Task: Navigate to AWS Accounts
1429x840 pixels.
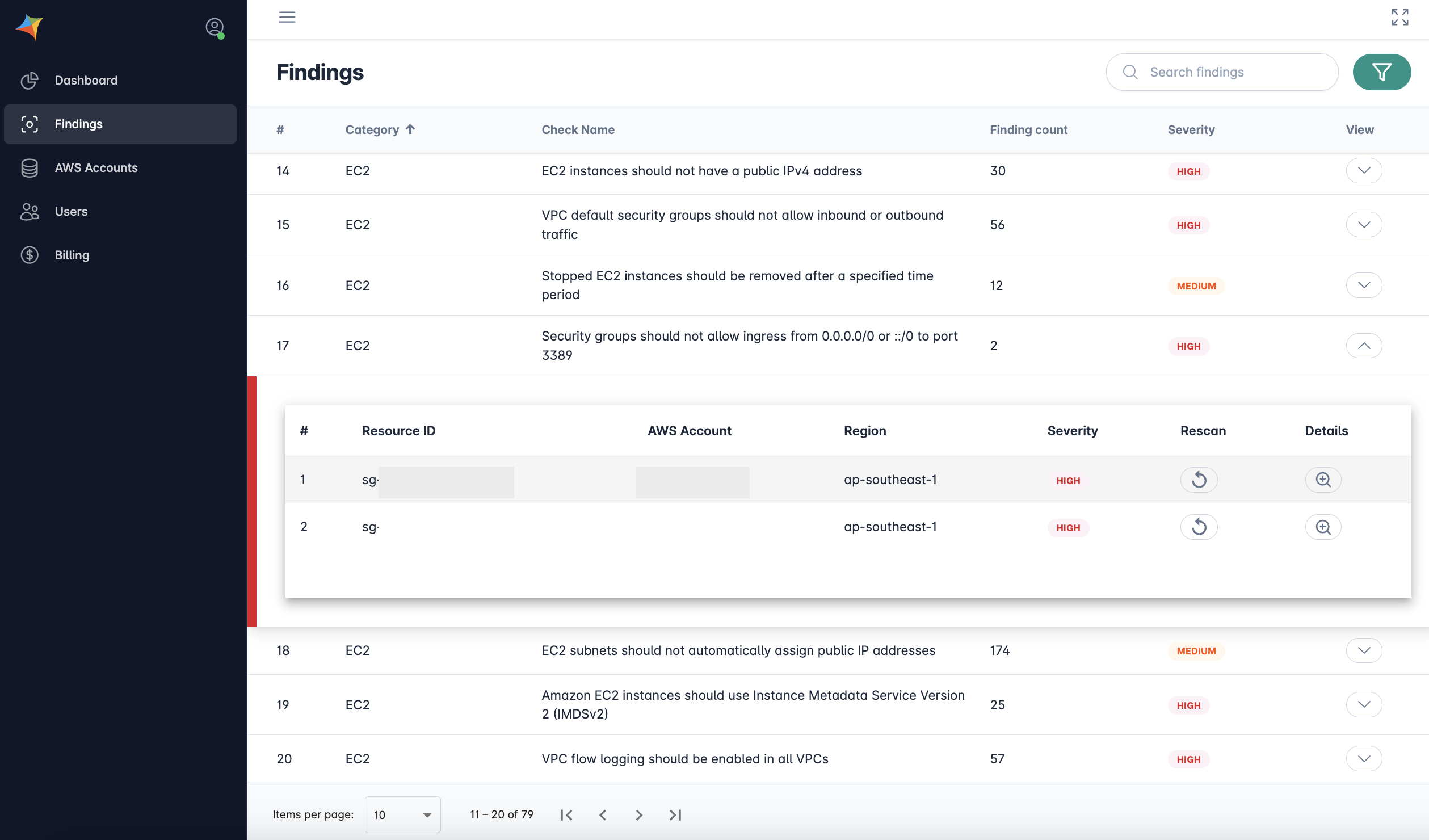Action: (96, 167)
